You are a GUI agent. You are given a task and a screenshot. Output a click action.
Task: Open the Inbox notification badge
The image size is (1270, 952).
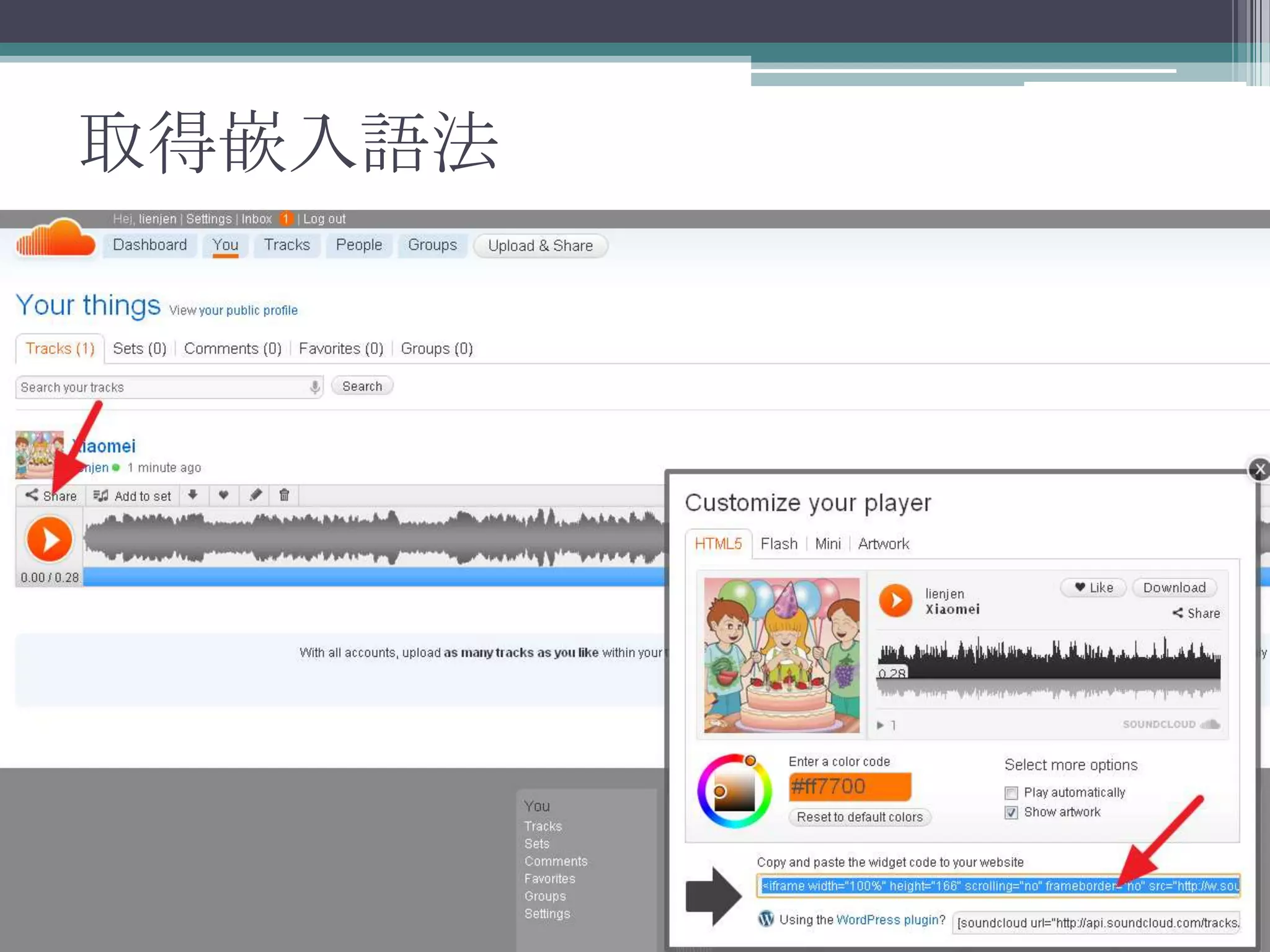pos(286,219)
